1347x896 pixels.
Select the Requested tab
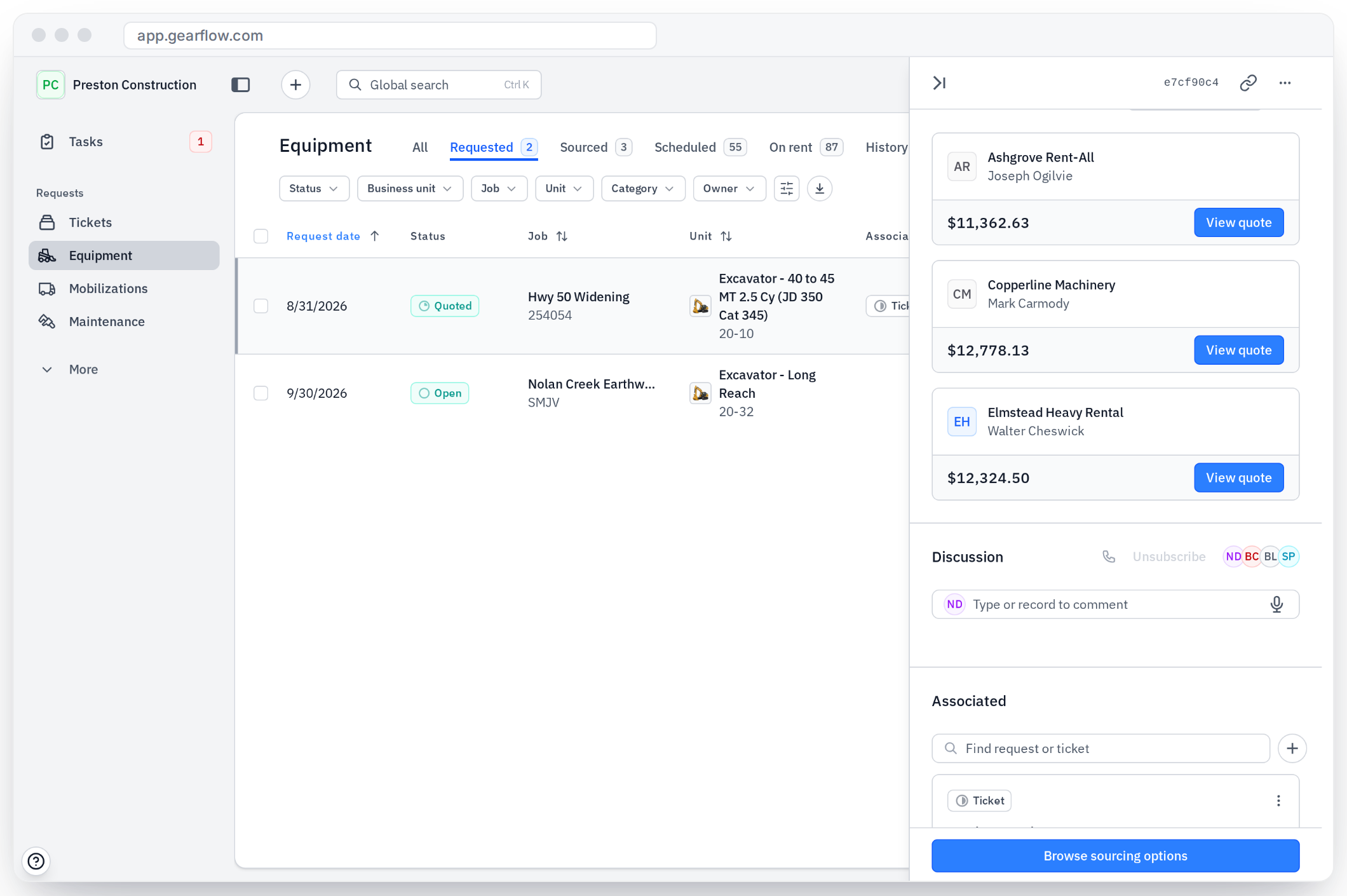(x=494, y=147)
